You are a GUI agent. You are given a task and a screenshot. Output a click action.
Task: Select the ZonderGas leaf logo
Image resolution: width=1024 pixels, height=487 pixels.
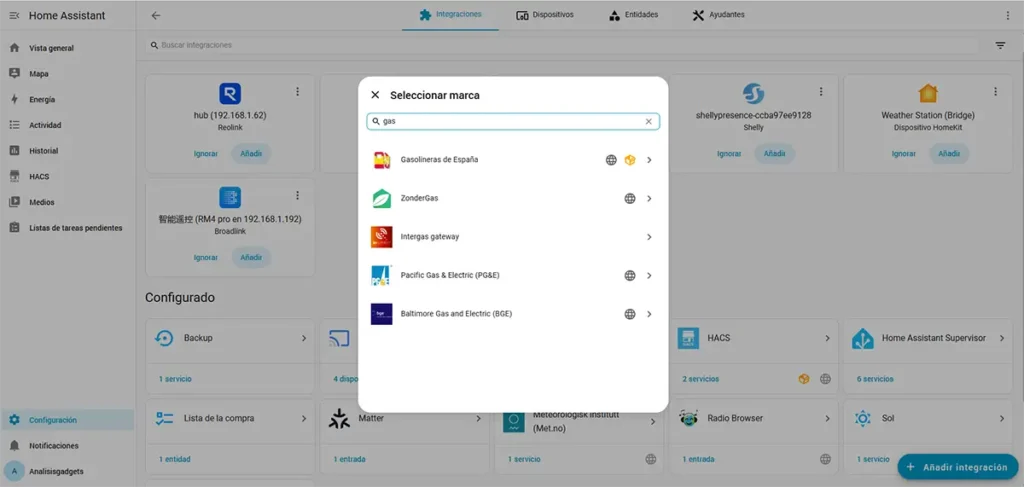[381, 198]
